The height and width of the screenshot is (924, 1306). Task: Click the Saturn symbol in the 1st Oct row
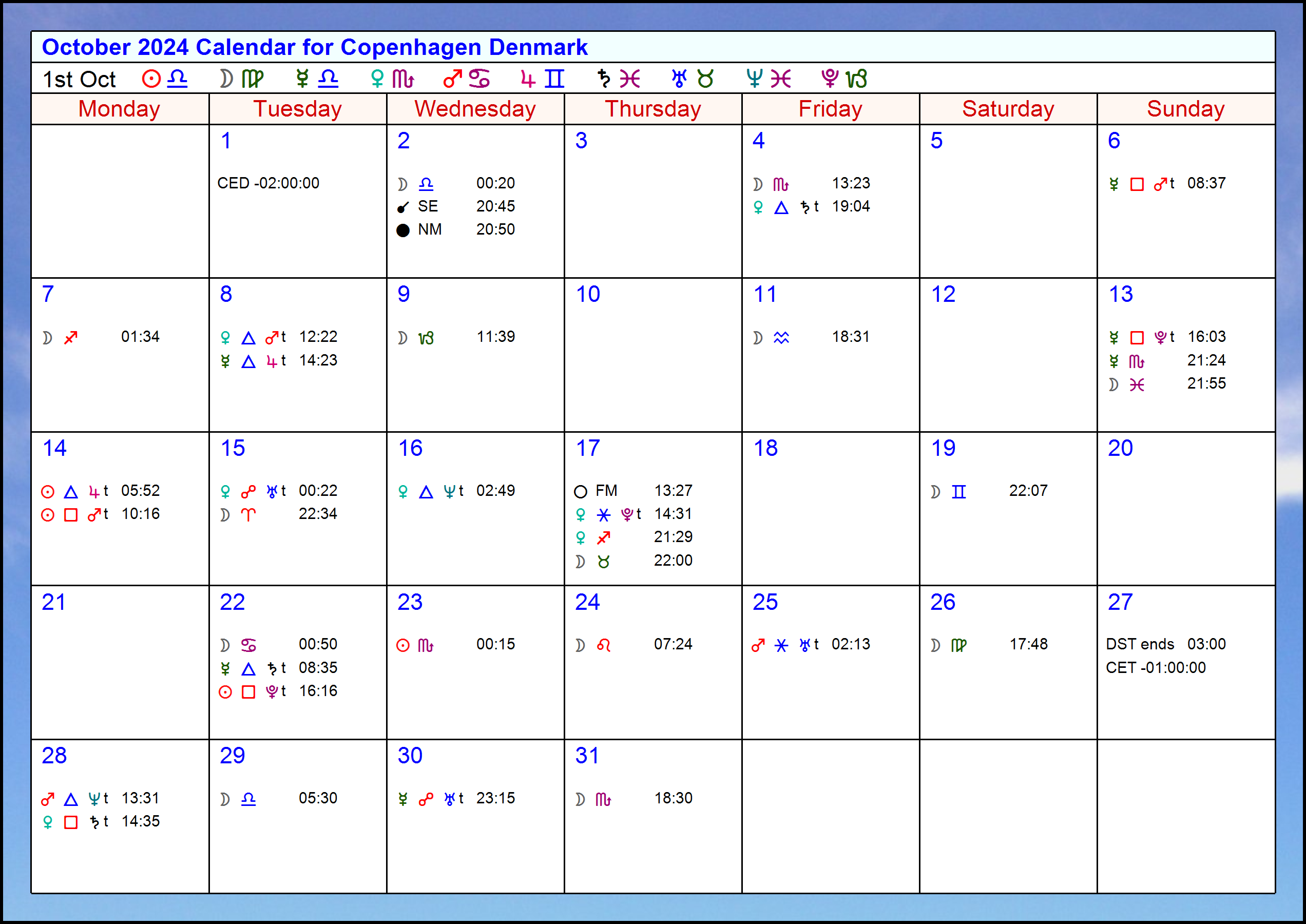click(x=604, y=79)
